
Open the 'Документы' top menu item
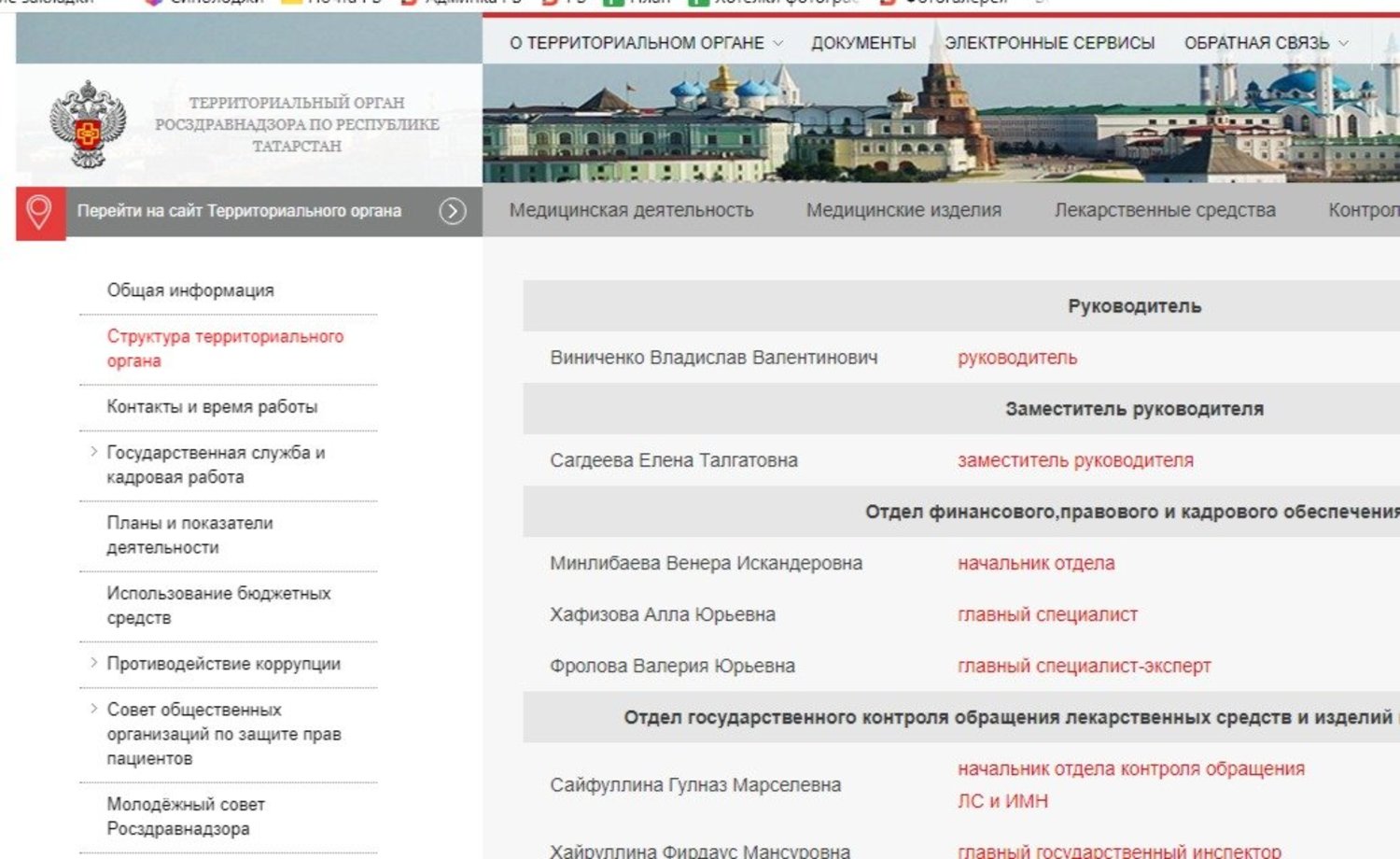pyautogui.click(x=862, y=43)
